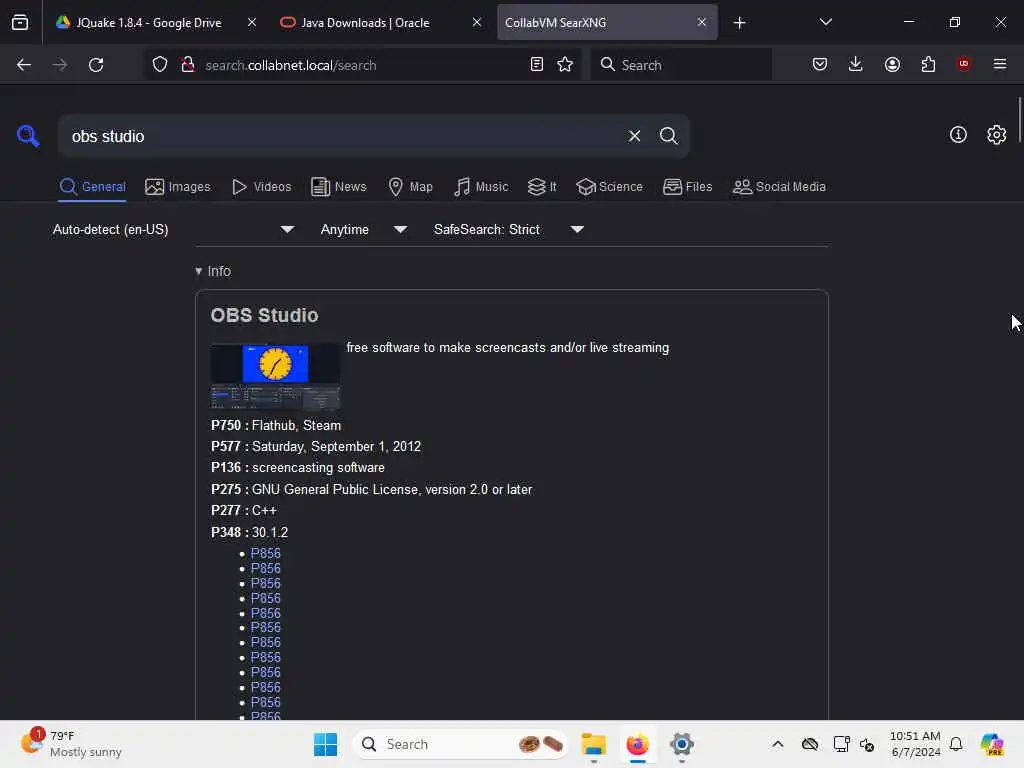List all tabs dropdown arrow
Image resolution: width=1024 pixels, height=768 pixels.
[x=825, y=22]
